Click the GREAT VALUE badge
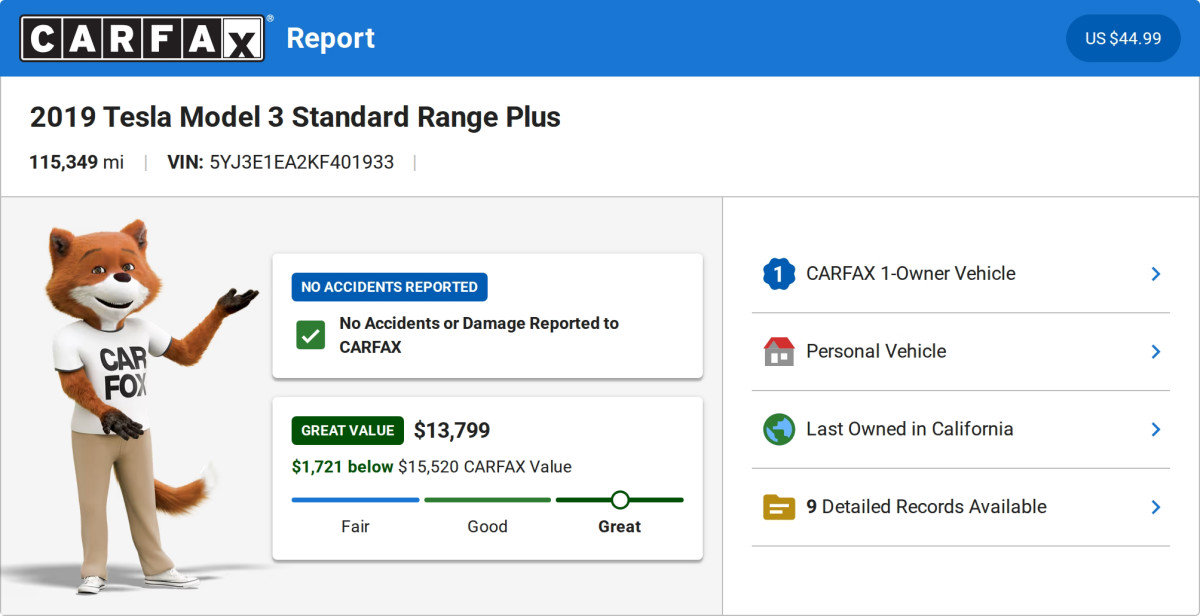 pos(347,430)
